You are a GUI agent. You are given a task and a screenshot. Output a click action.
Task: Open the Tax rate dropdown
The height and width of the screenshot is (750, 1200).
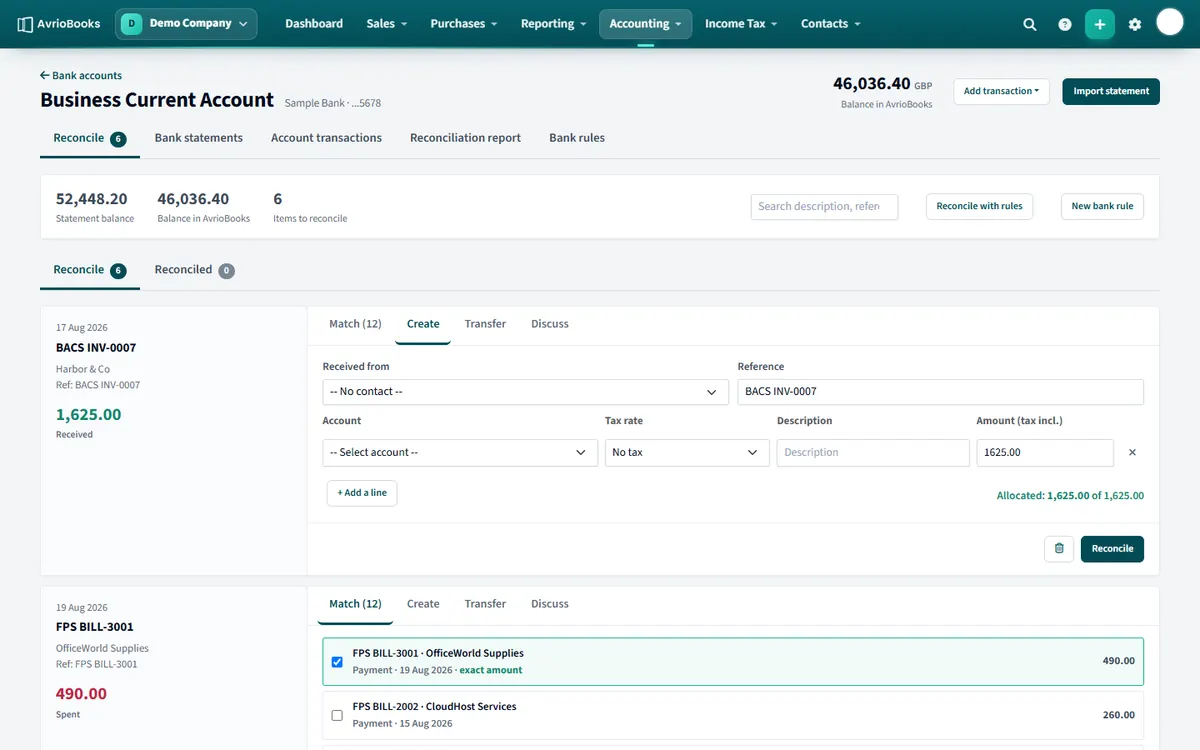[x=686, y=453]
